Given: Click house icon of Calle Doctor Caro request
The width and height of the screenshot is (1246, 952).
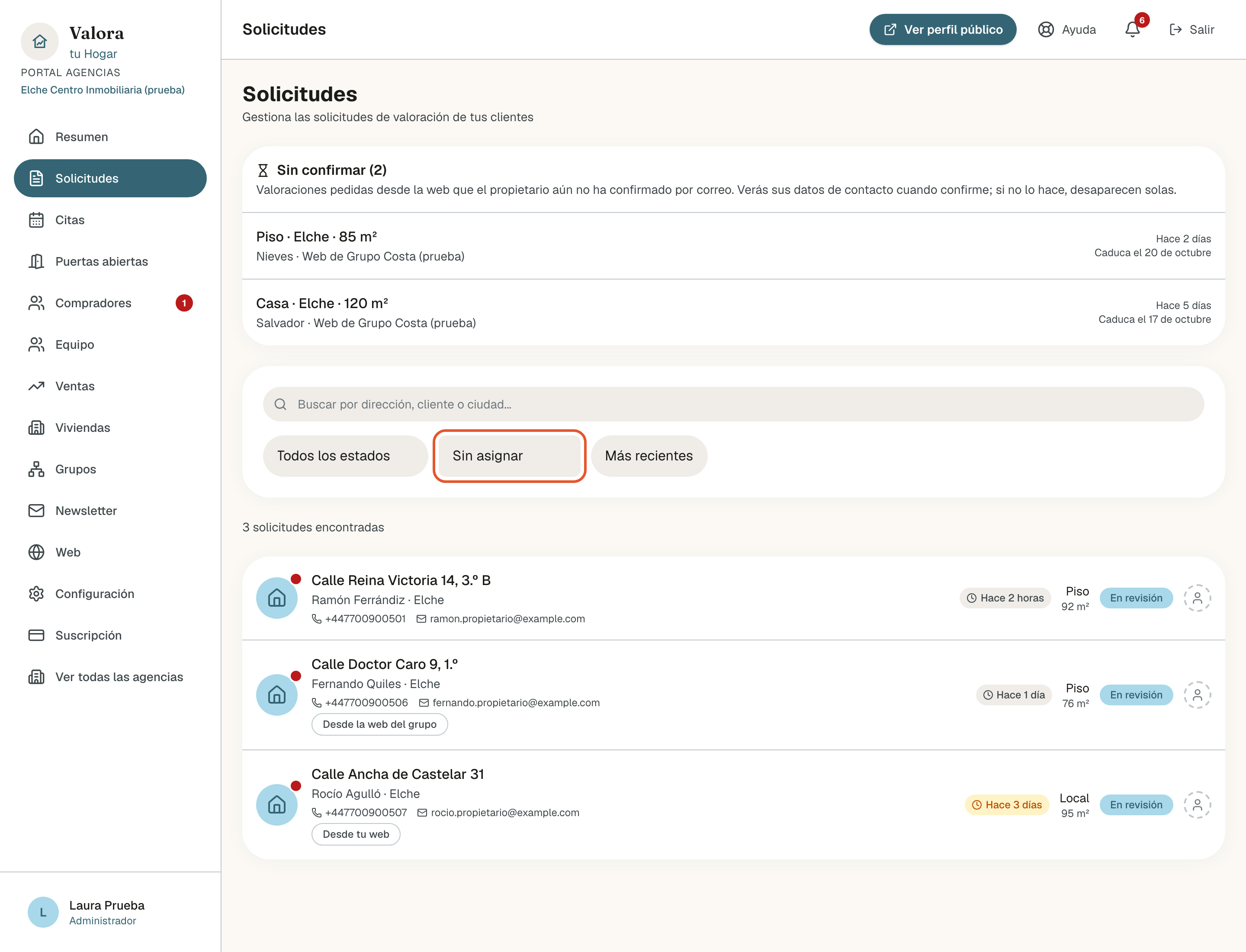Looking at the screenshot, I should pos(276,695).
